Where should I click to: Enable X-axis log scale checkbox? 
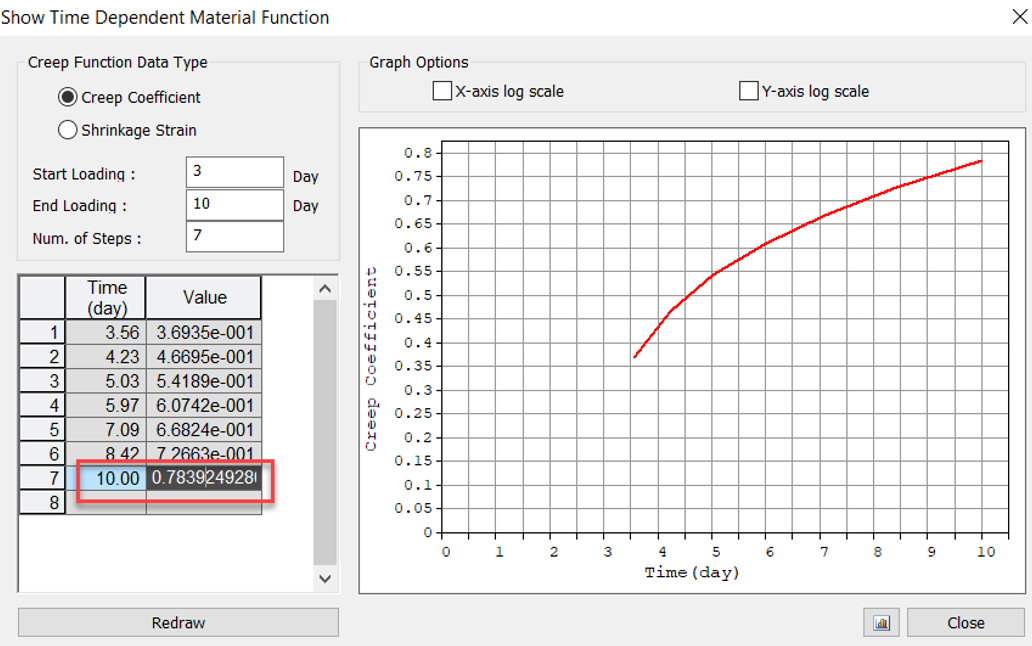point(442,91)
